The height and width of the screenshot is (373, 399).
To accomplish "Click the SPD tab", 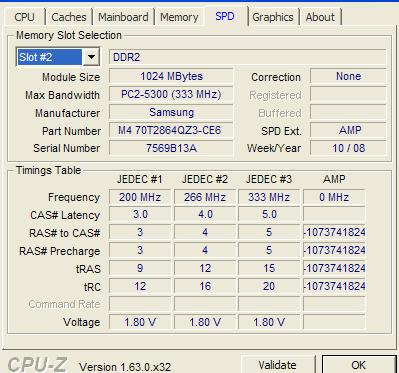I will tap(225, 16).
